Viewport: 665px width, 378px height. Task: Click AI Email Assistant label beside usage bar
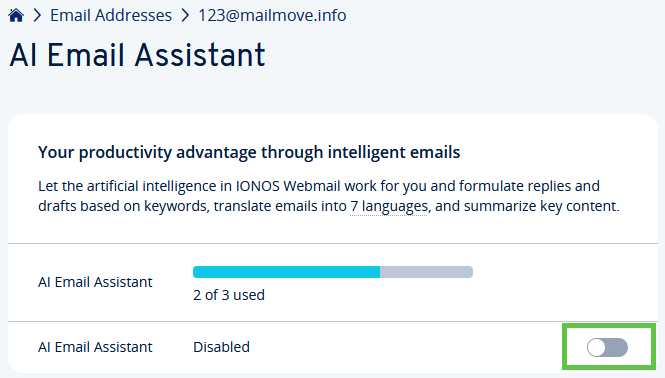tap(95, 282)
